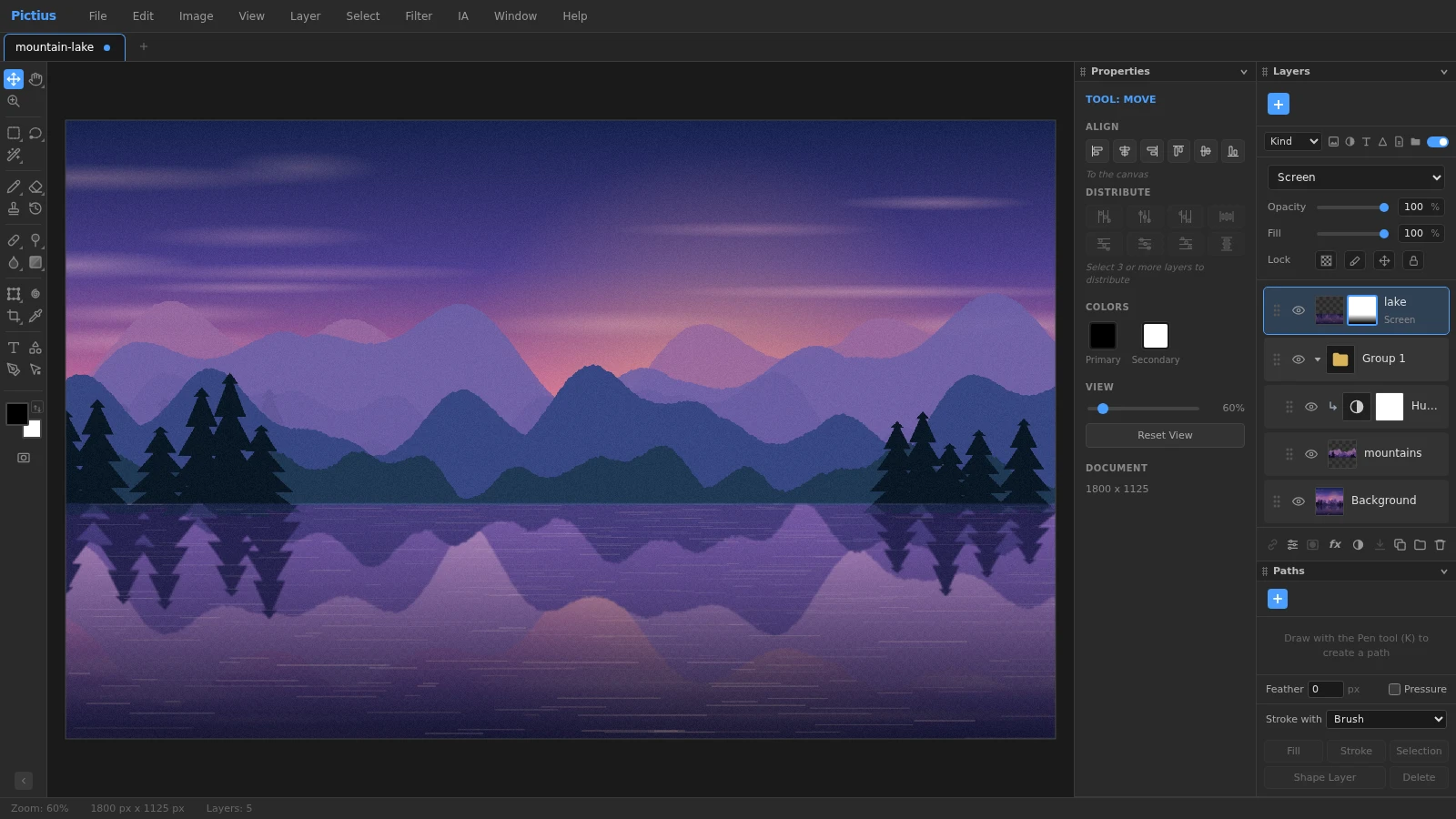1456x819 pixels.
Task: Hide the lake layer
Action: pos(1299,310)
